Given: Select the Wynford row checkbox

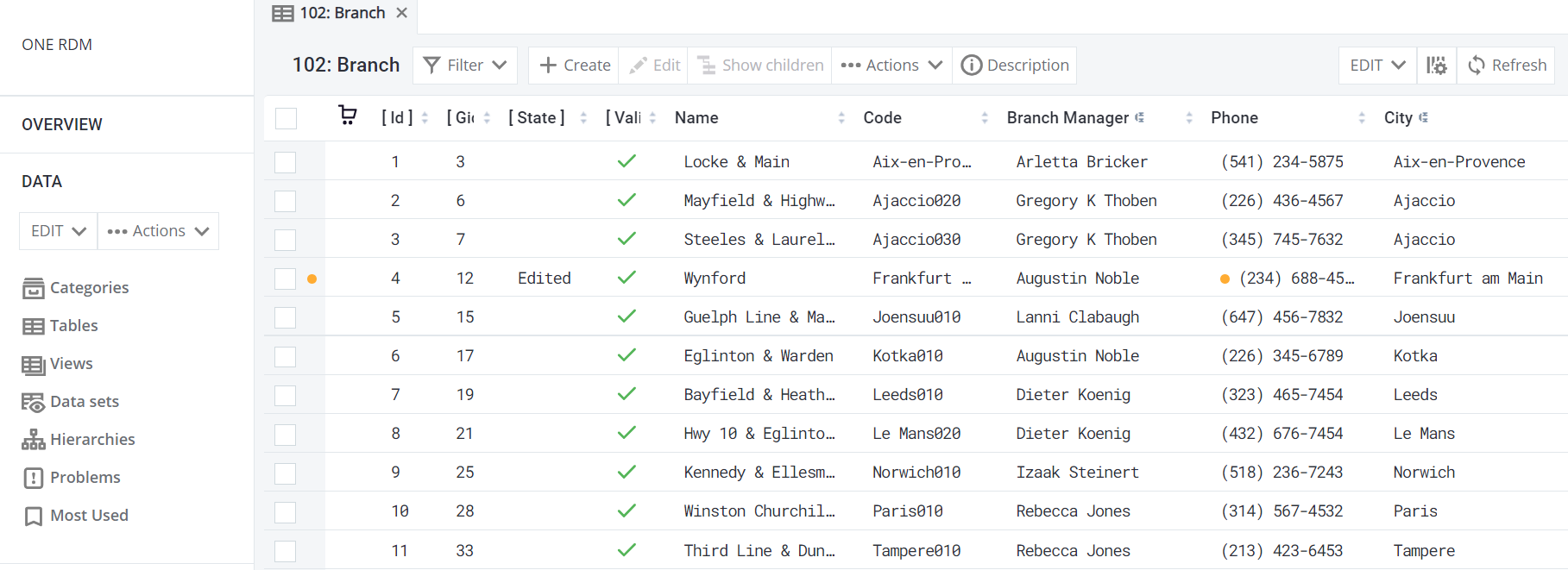Looking at the screenshot, I should (x=286, y=279).
